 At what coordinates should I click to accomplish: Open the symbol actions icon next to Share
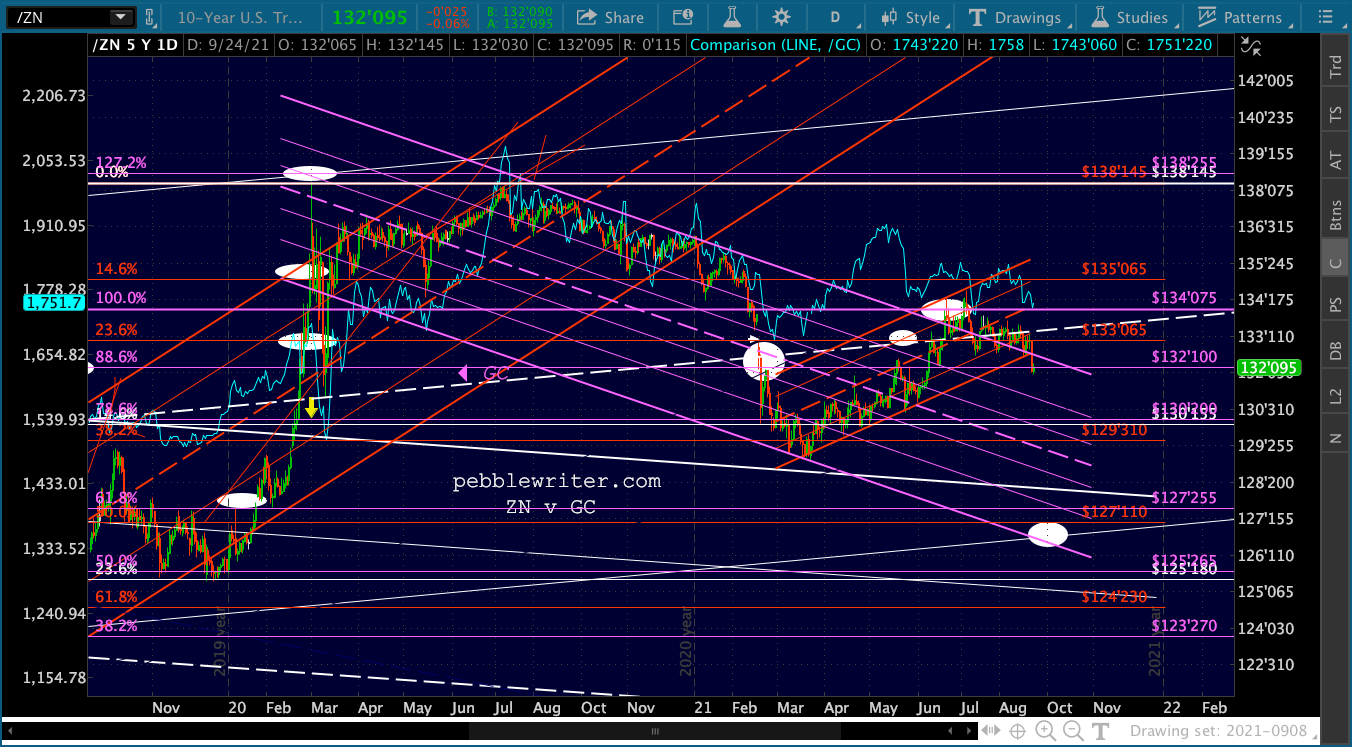click(684, 17)
